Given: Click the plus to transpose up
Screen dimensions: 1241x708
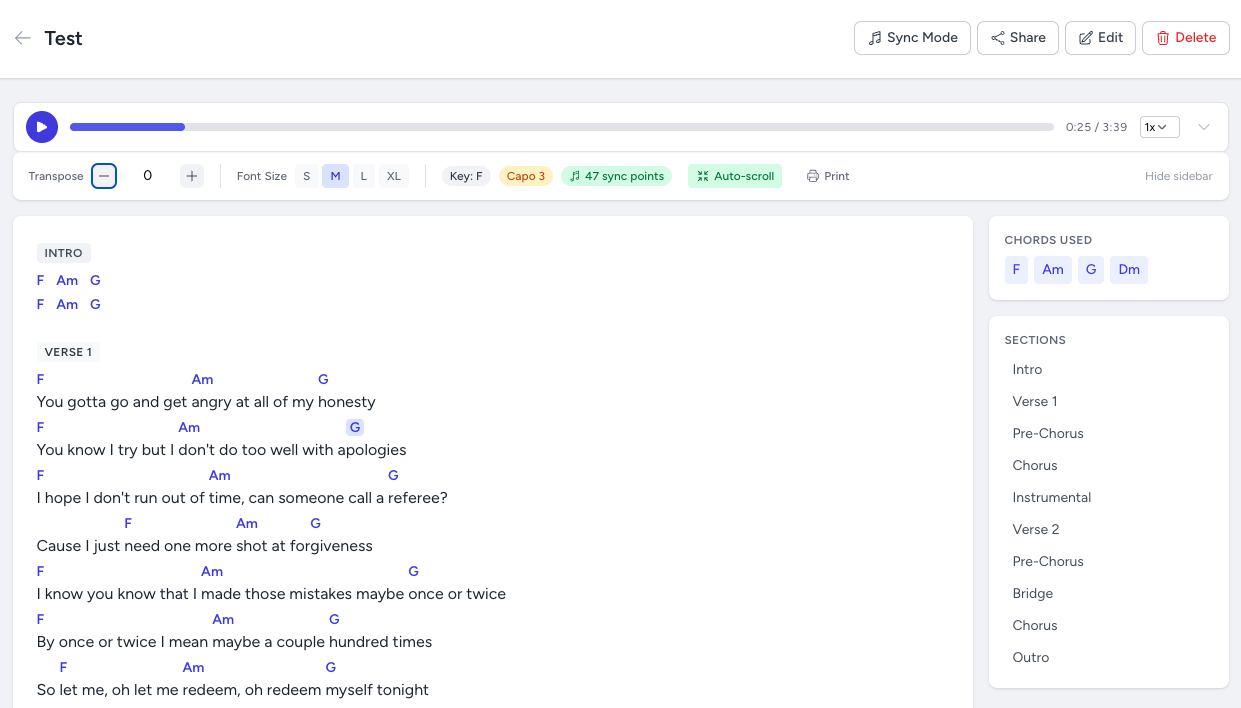Looking at the screenshot, I should pyautogui.click(x=191, y=175).
